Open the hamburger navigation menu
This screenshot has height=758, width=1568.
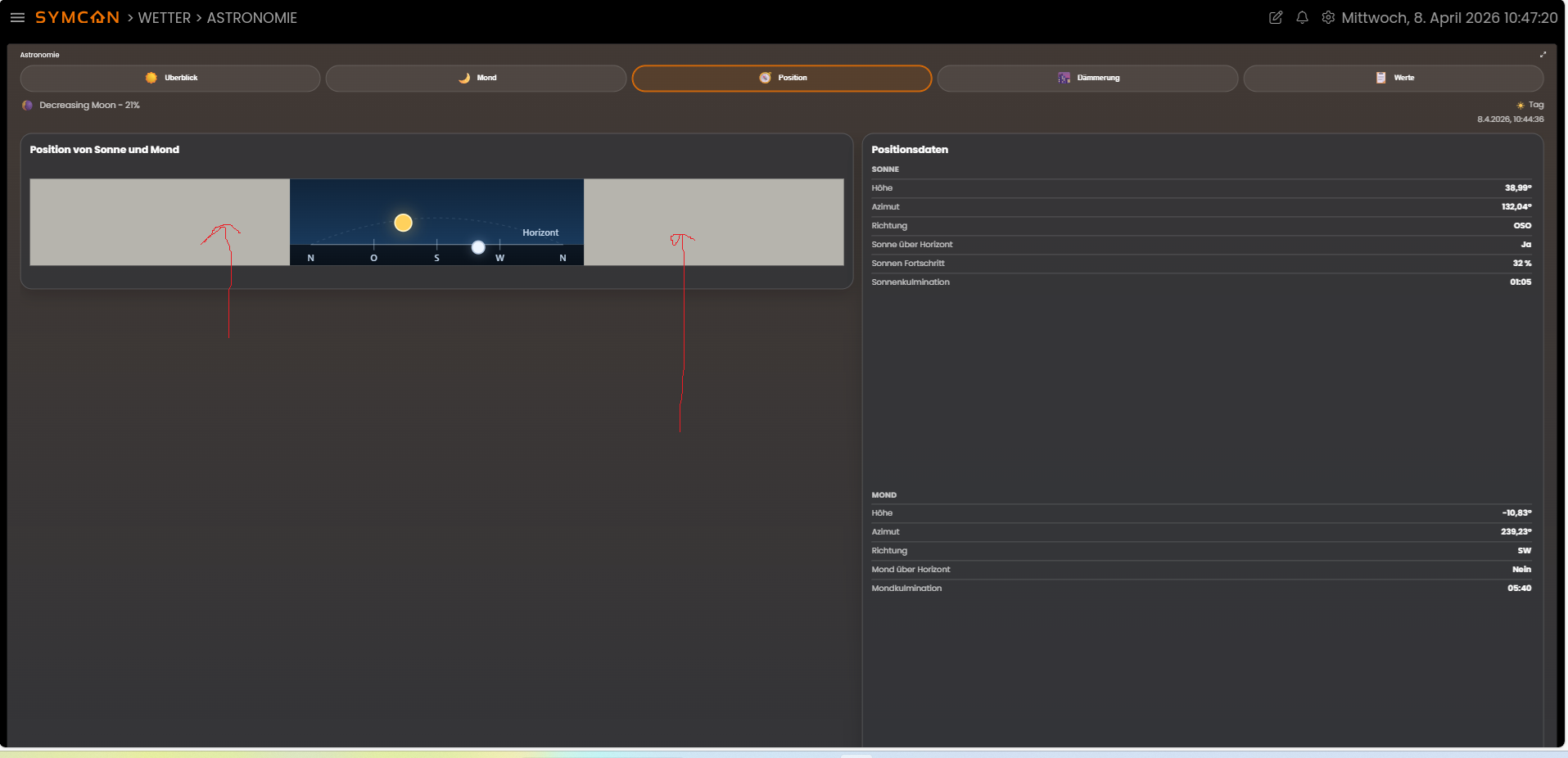pos(17,17)
